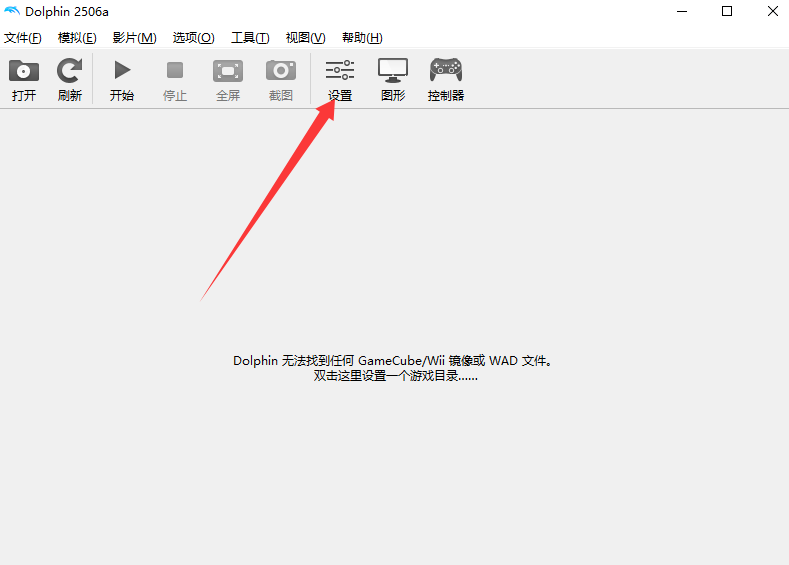Open the 文件(F) menu
789x565 pixels.
click(23, 38)
